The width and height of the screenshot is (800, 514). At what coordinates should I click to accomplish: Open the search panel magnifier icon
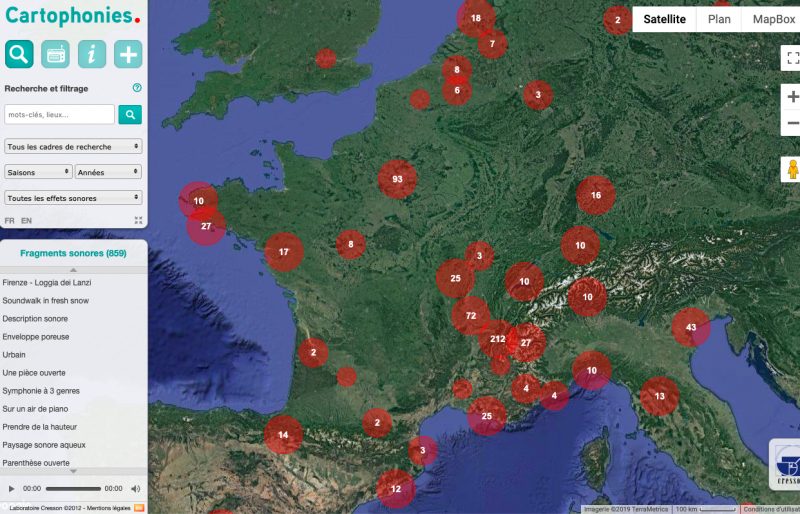click(x=19, y=54)
